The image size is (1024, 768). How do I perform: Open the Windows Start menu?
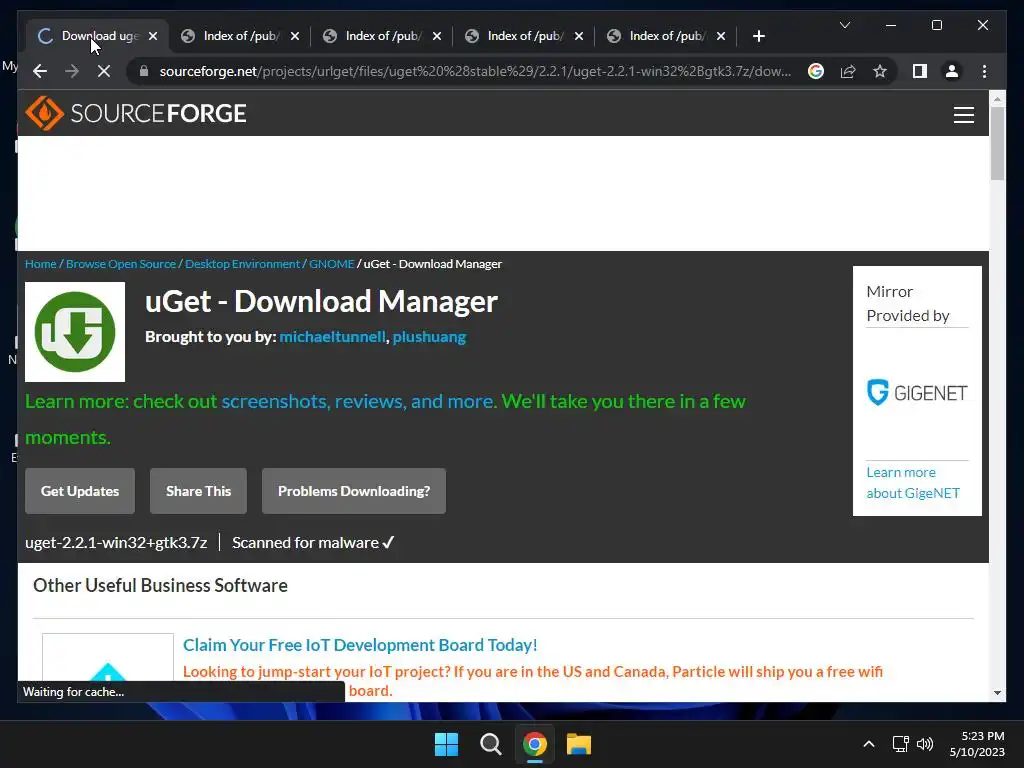coord(447,744)
